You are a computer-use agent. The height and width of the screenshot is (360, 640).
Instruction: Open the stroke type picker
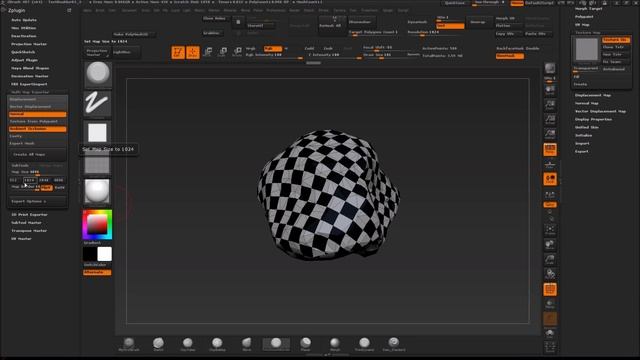tap(98, 103)
